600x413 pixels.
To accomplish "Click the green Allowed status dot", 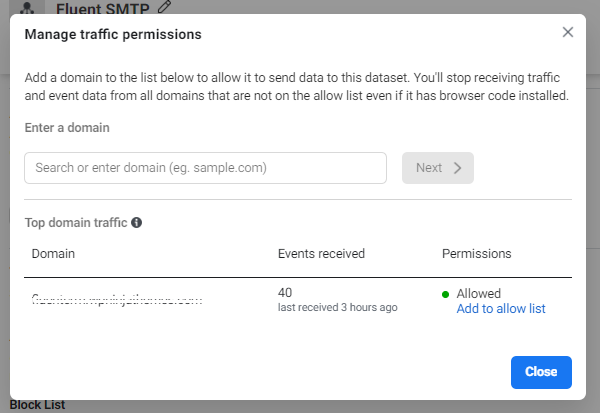I will click(446, 294).
